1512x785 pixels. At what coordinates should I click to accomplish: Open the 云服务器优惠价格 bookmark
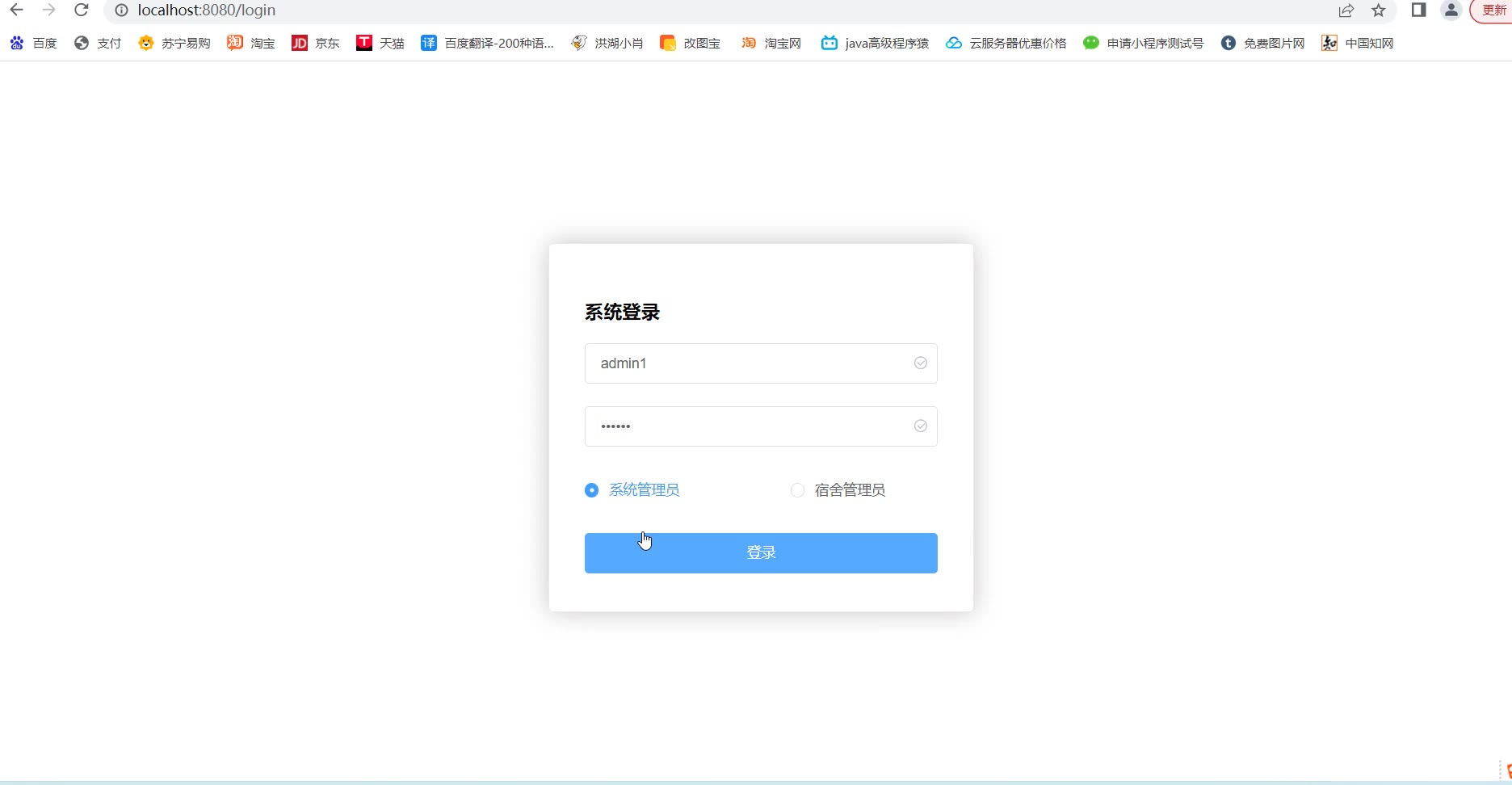coord(1006,43)
